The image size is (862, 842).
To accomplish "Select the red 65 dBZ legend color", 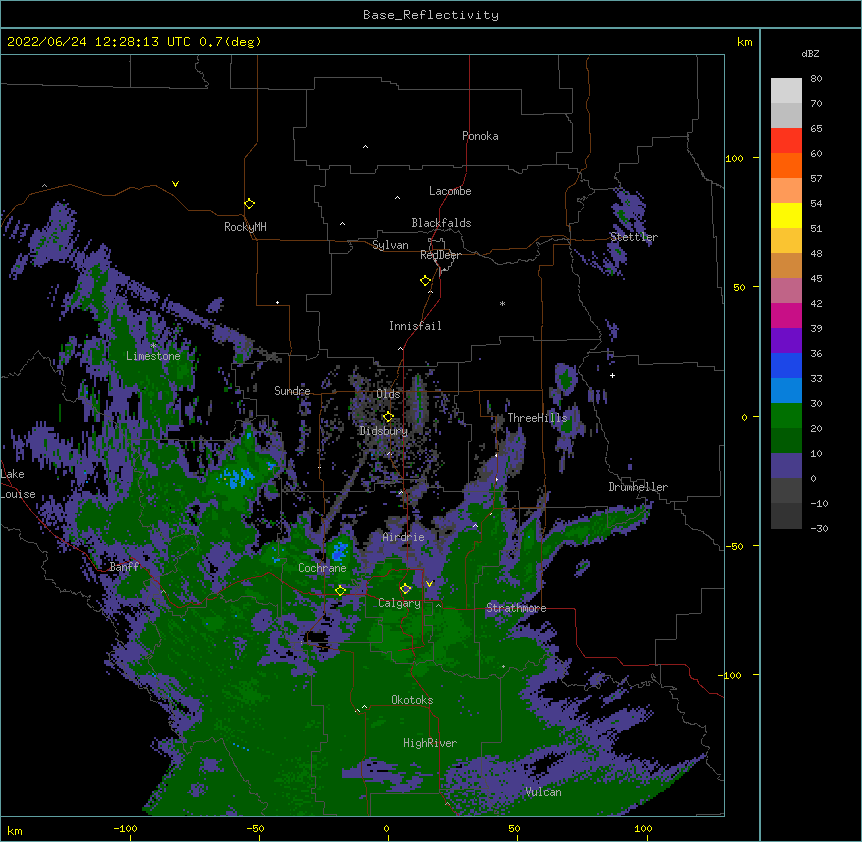I will pos(786,141).
